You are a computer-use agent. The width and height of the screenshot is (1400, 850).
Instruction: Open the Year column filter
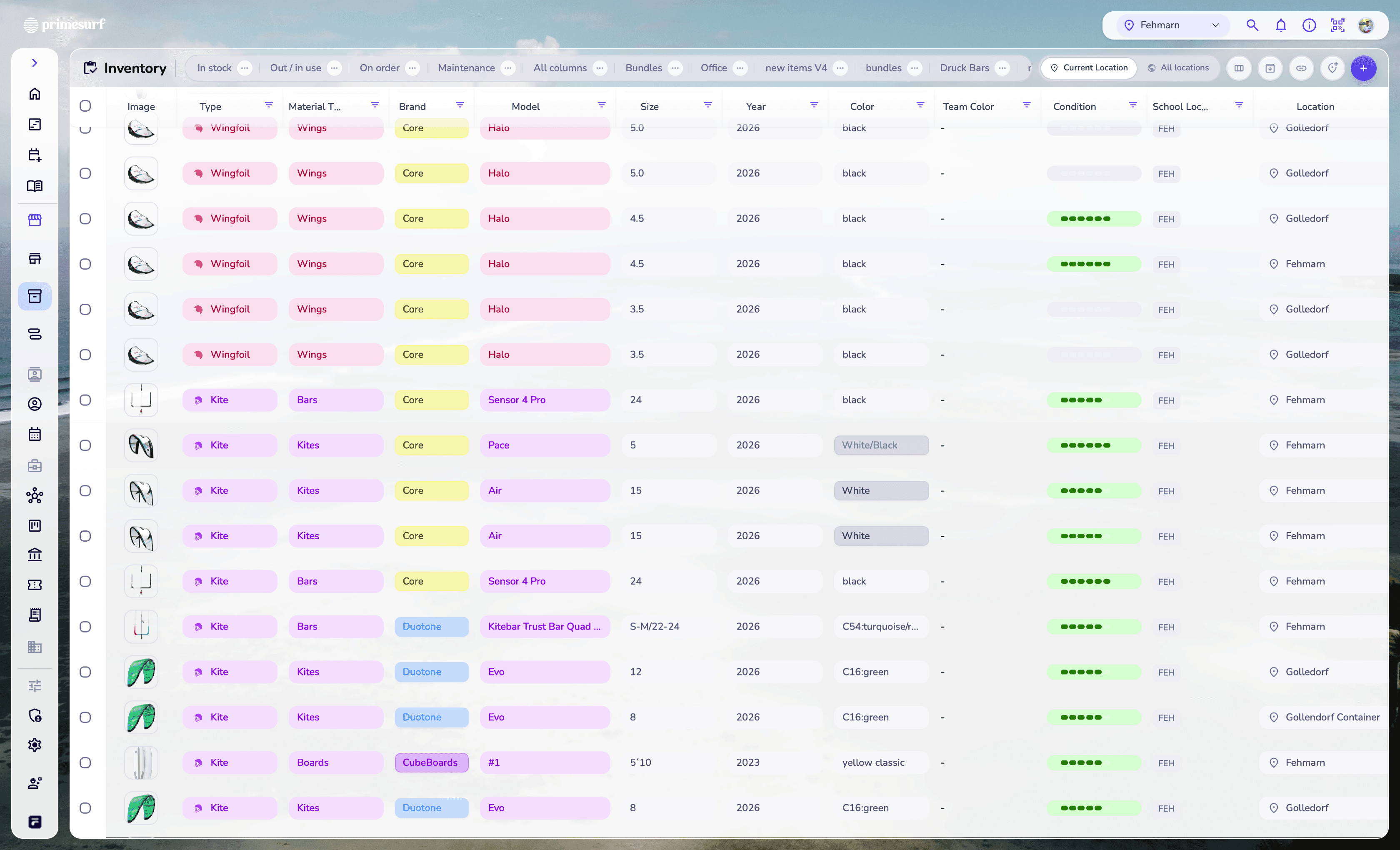814,105
